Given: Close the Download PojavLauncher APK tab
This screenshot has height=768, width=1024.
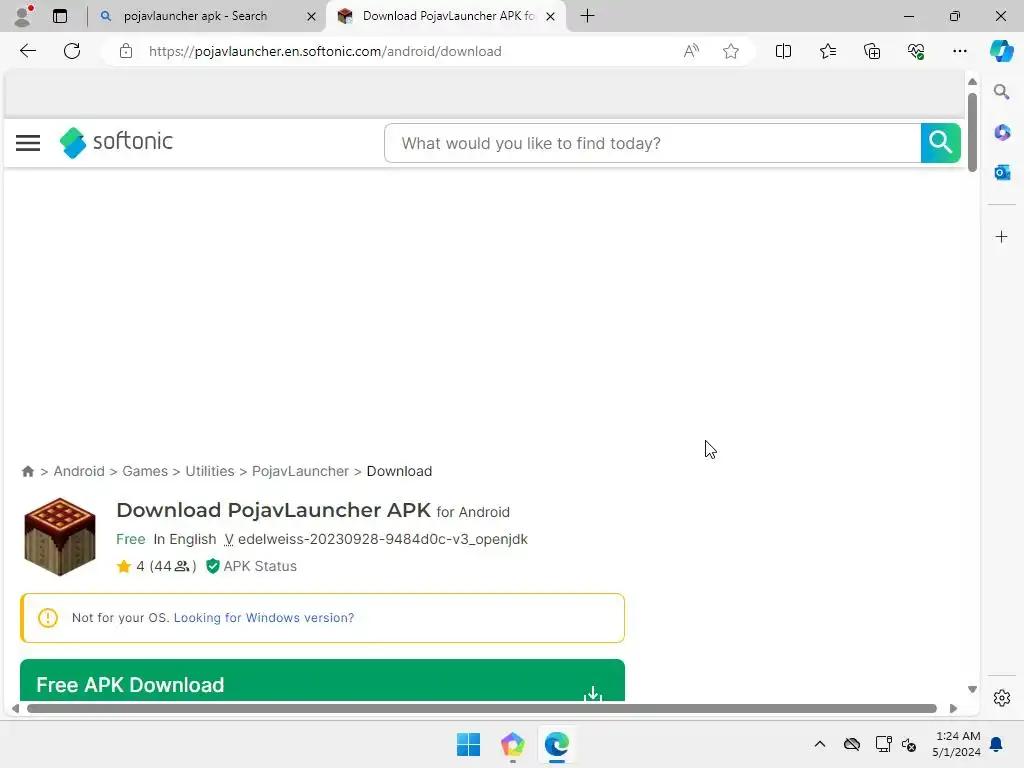Looking at the screenshot, I should coord(551,16).
